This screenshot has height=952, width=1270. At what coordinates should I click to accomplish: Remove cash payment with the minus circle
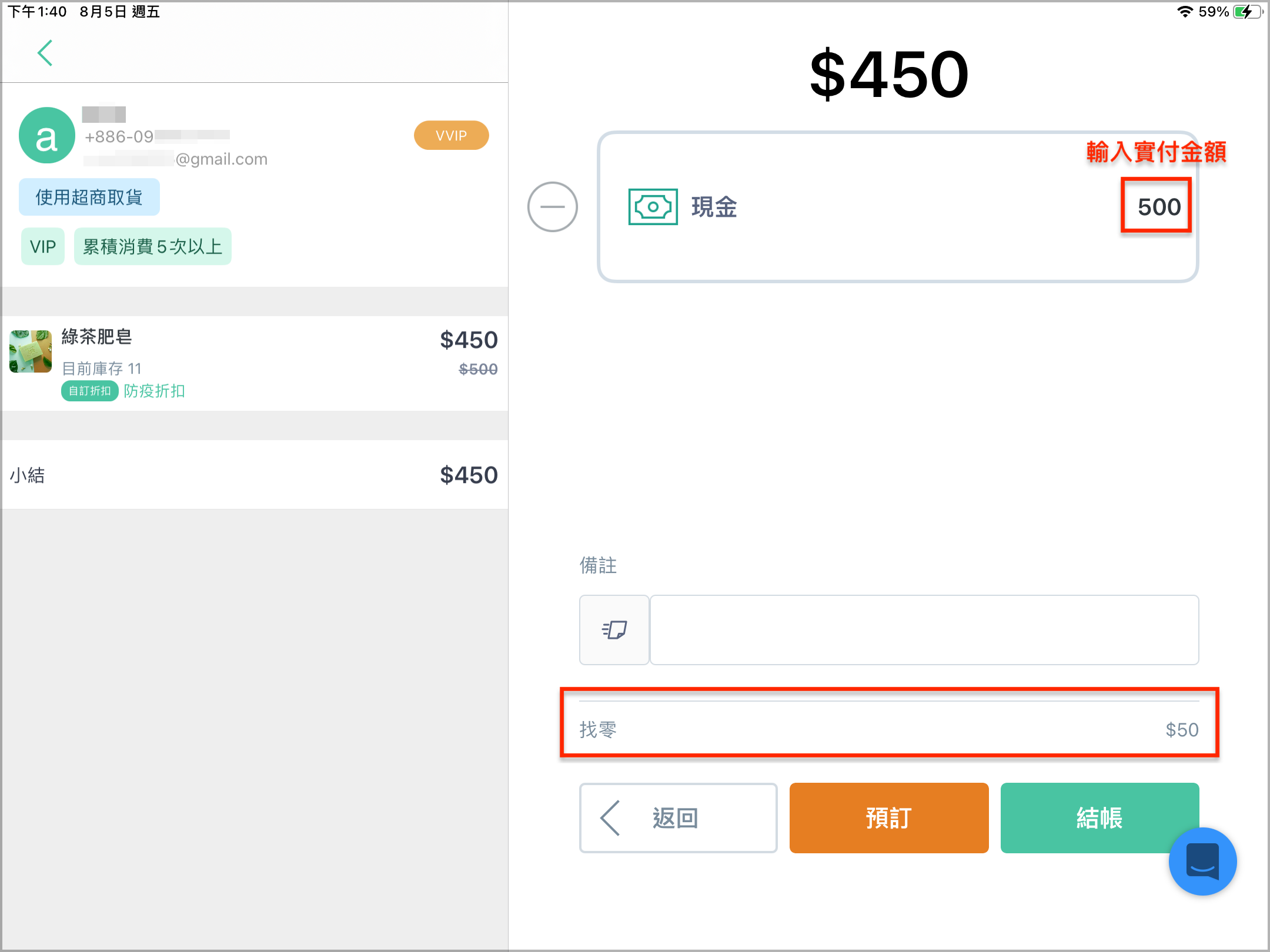(x=552, y=206)
